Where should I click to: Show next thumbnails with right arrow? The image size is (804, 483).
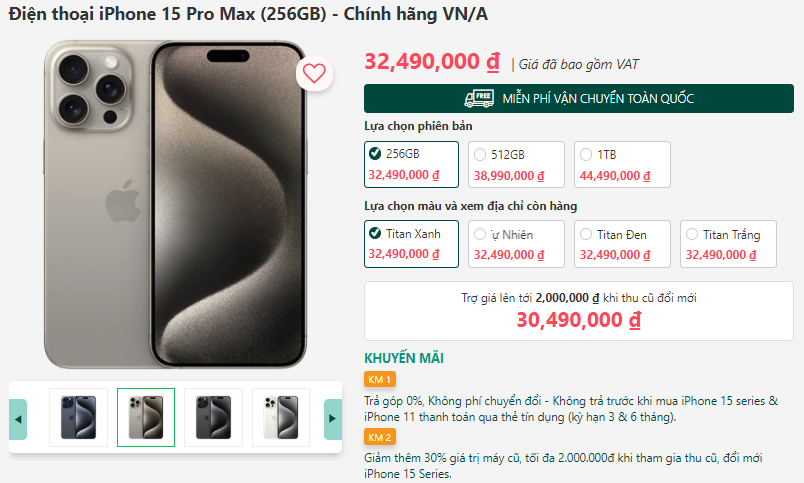(x=333, y=419)
